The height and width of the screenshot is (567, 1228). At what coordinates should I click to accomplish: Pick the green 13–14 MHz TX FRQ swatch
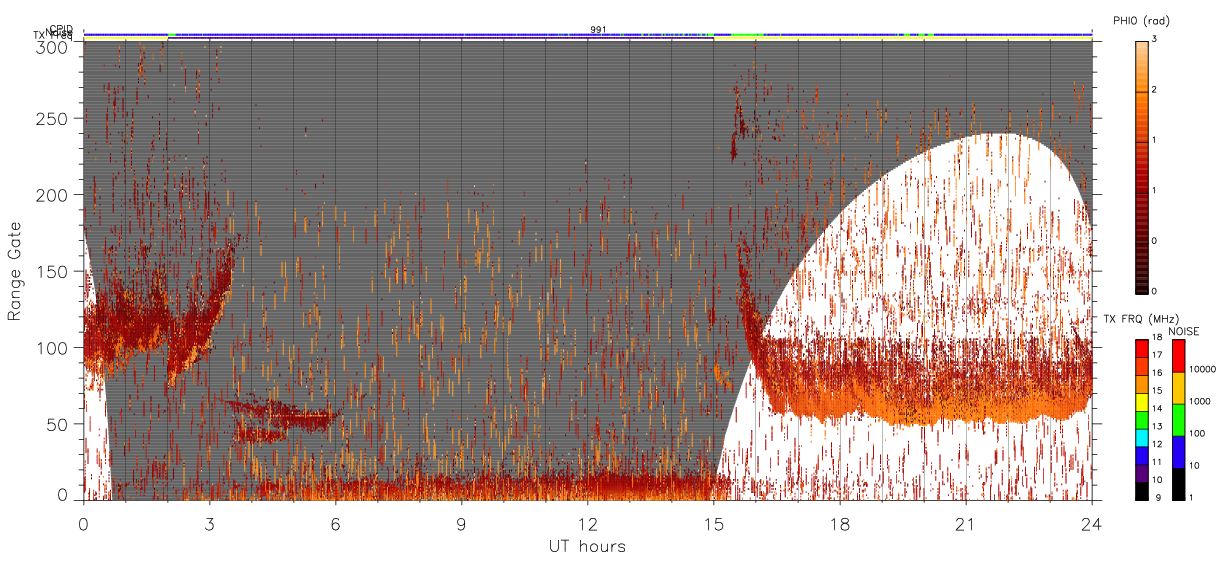pos(1141,420)
